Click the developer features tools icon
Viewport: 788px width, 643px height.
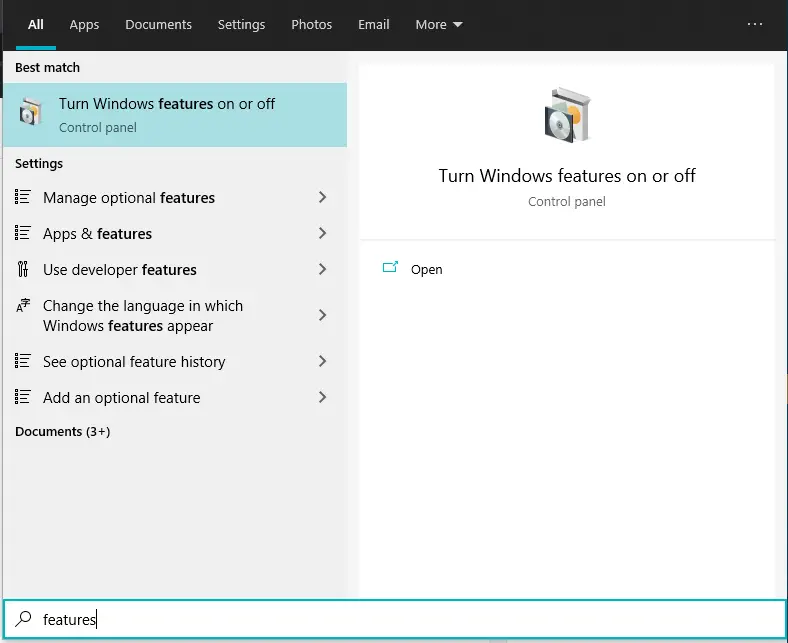[23, 270]
